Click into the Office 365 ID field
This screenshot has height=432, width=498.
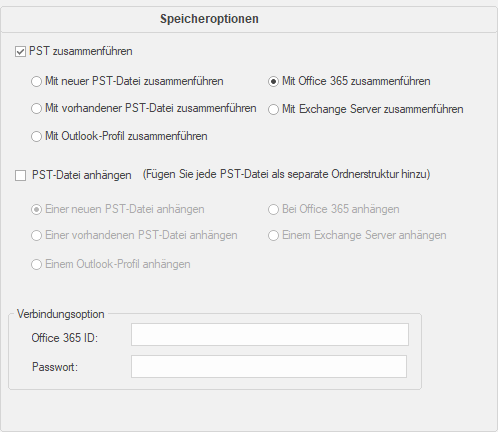click(270, 334)
